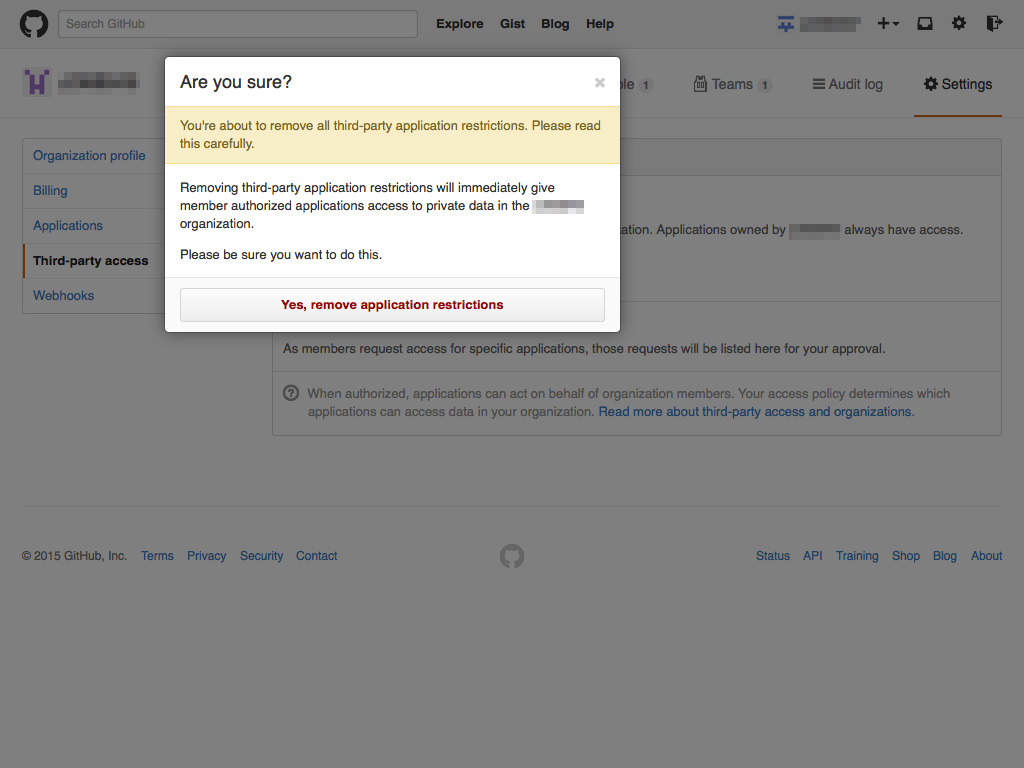1024x768 pixels.
Task: Switch to the Teams tab
Action: (x=732, y=84)
